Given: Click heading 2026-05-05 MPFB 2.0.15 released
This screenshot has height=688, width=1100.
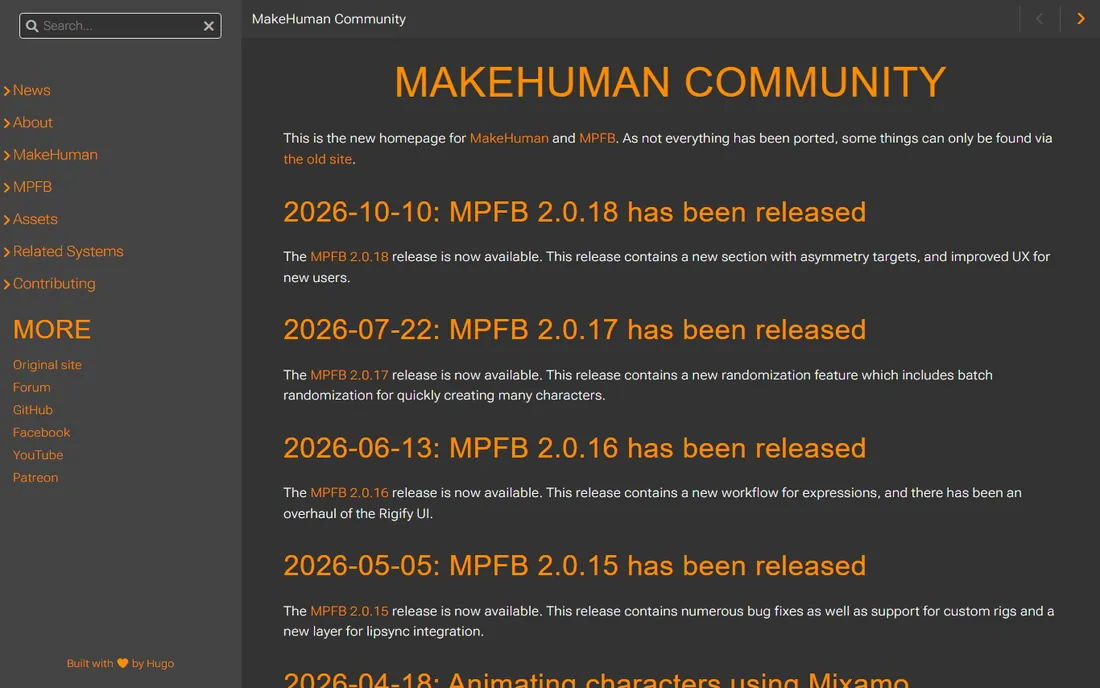Looking at the screenshot, I should (x=575, y=566).
